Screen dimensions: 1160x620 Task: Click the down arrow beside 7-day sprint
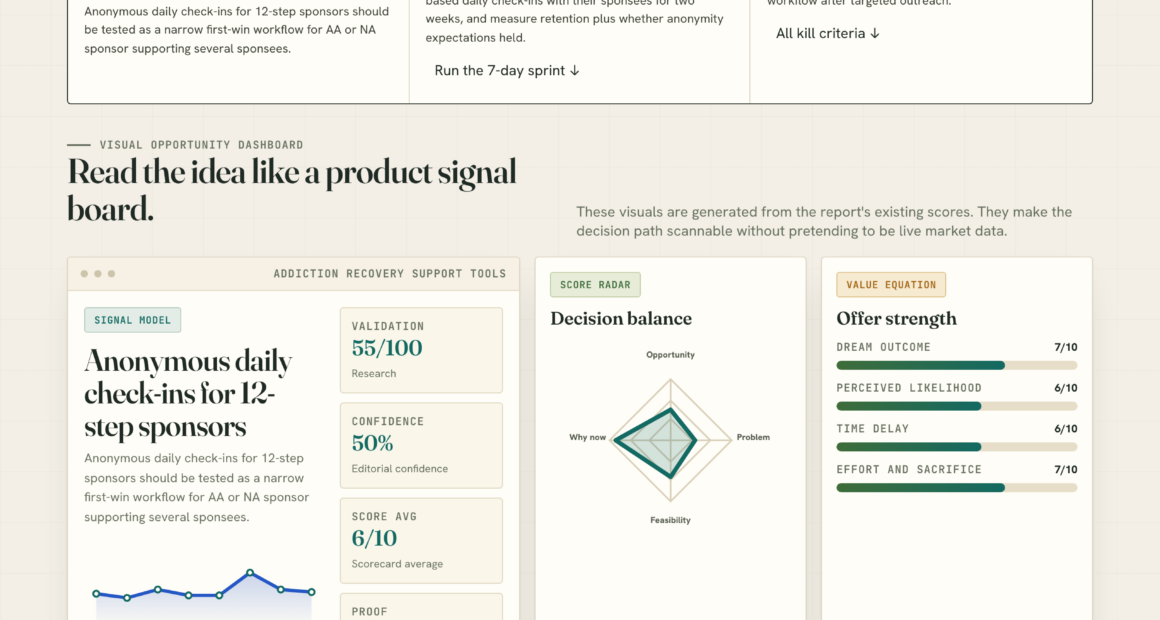(x=575, y=70)
